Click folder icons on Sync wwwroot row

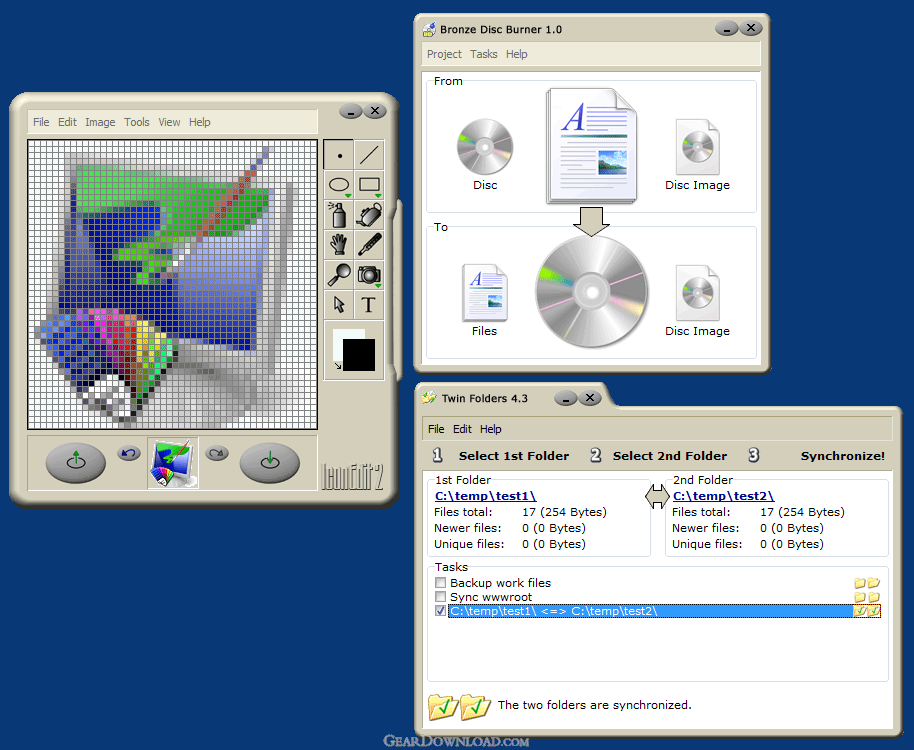pos(867,597)
